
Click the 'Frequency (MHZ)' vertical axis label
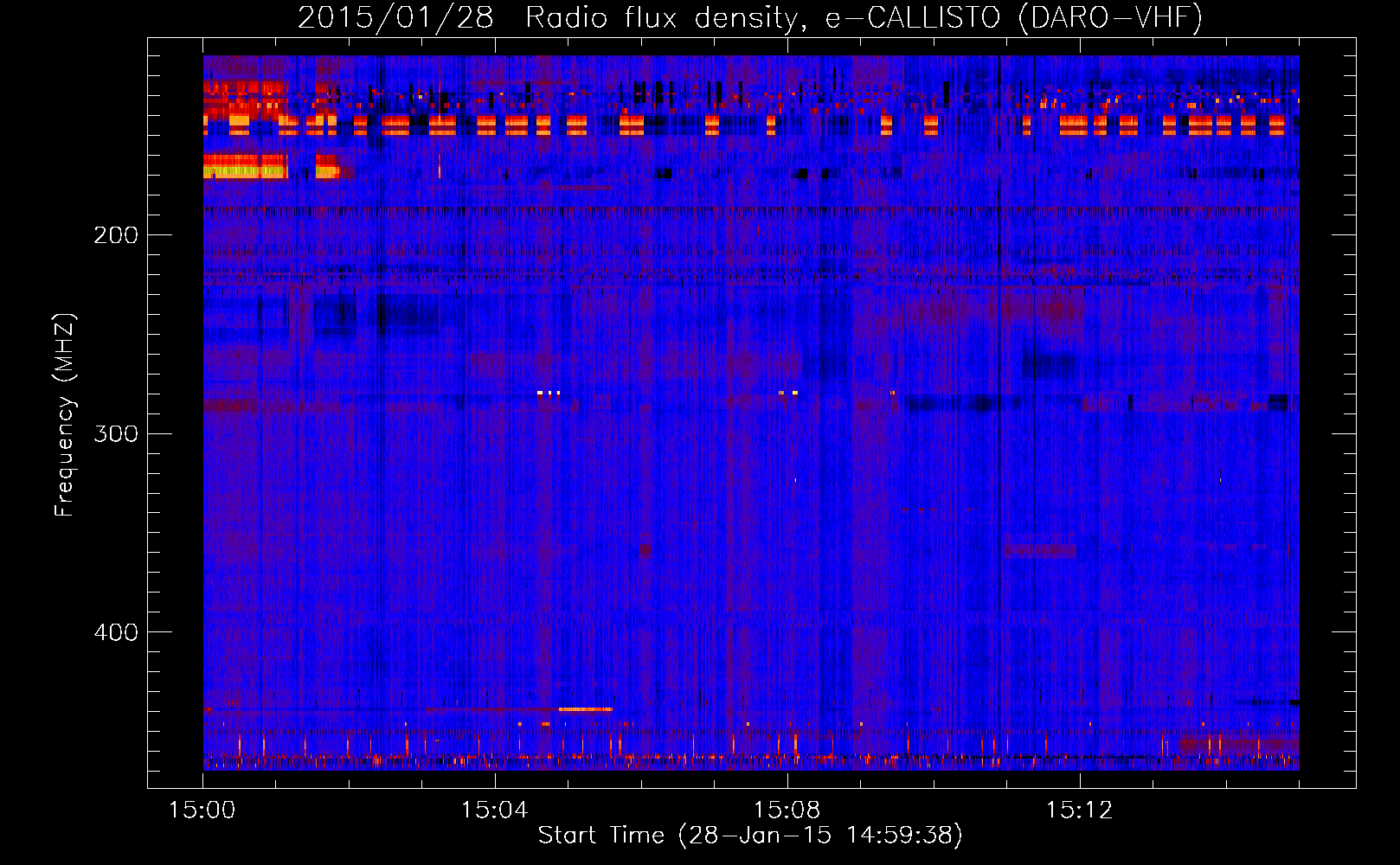[x=66, y=415]
